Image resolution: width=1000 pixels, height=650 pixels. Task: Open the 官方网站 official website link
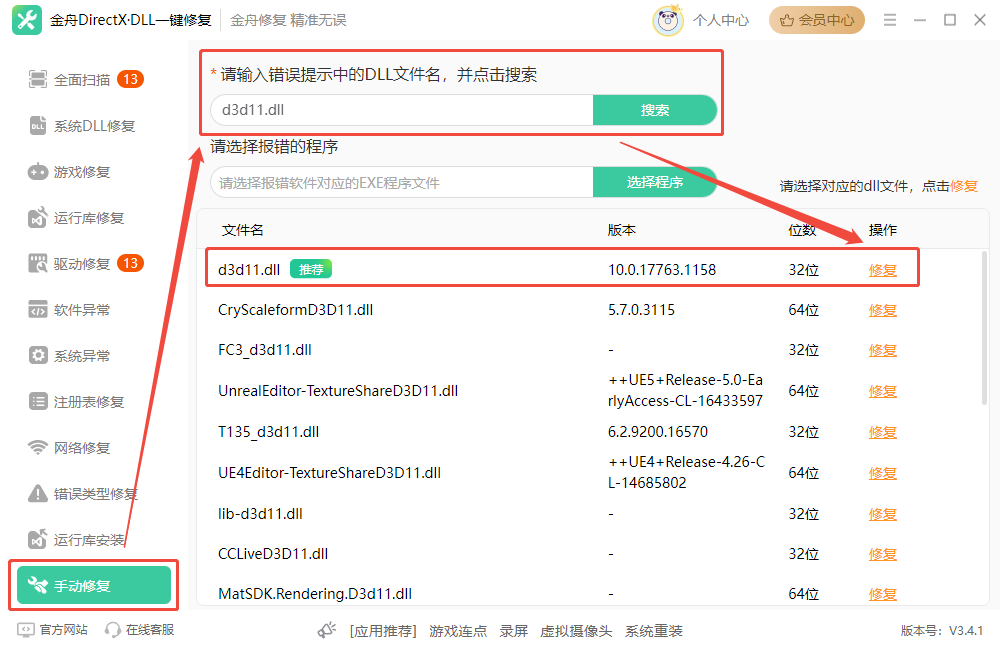click(x=53, y=630)
